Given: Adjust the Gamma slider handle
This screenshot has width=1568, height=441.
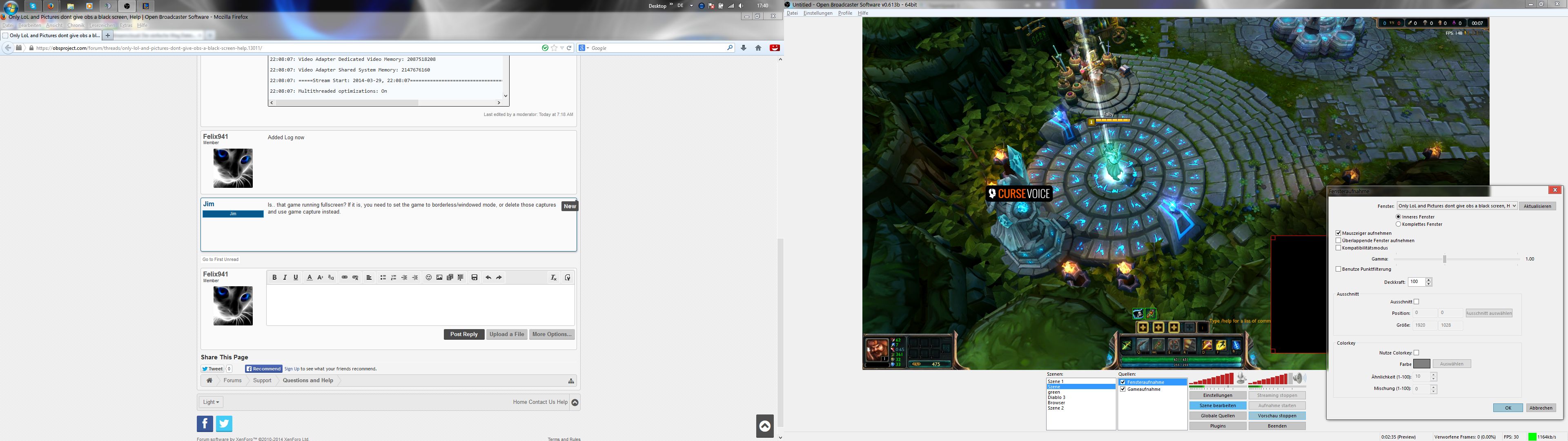Looking at the screenshot, I should (x=1444, y=259).
